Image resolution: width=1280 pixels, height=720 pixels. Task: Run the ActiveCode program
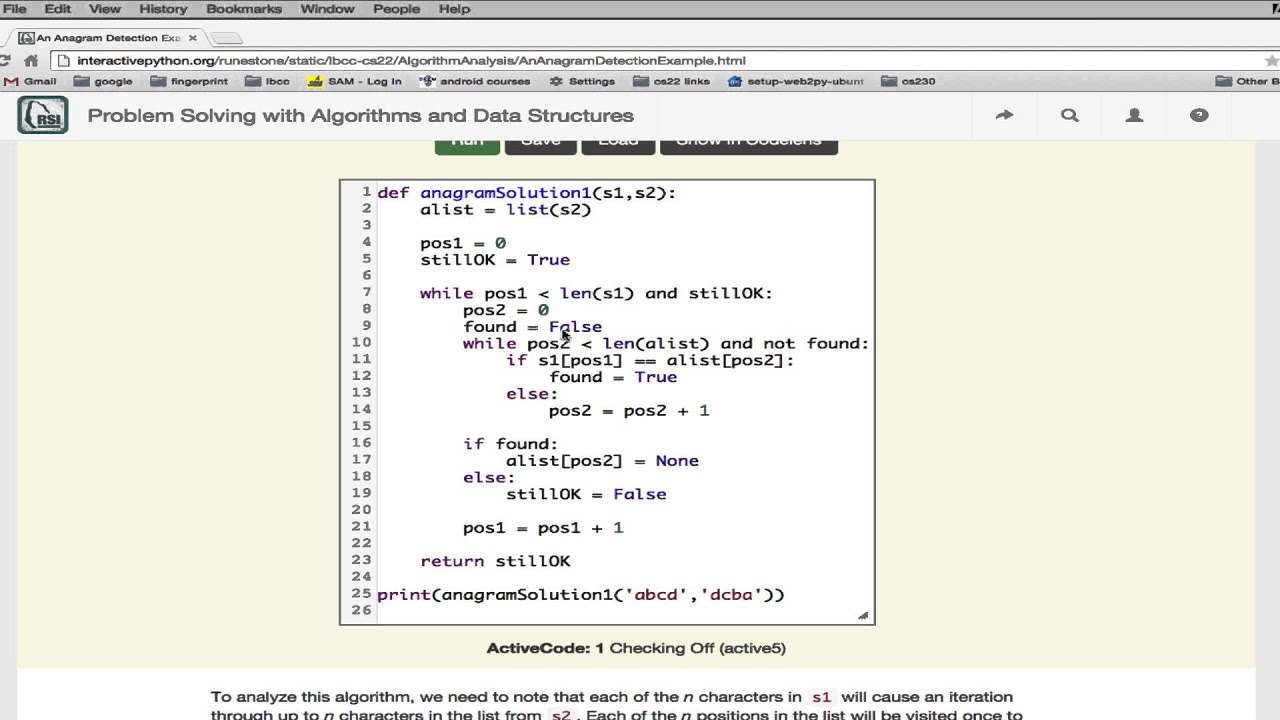pos(467,146)
